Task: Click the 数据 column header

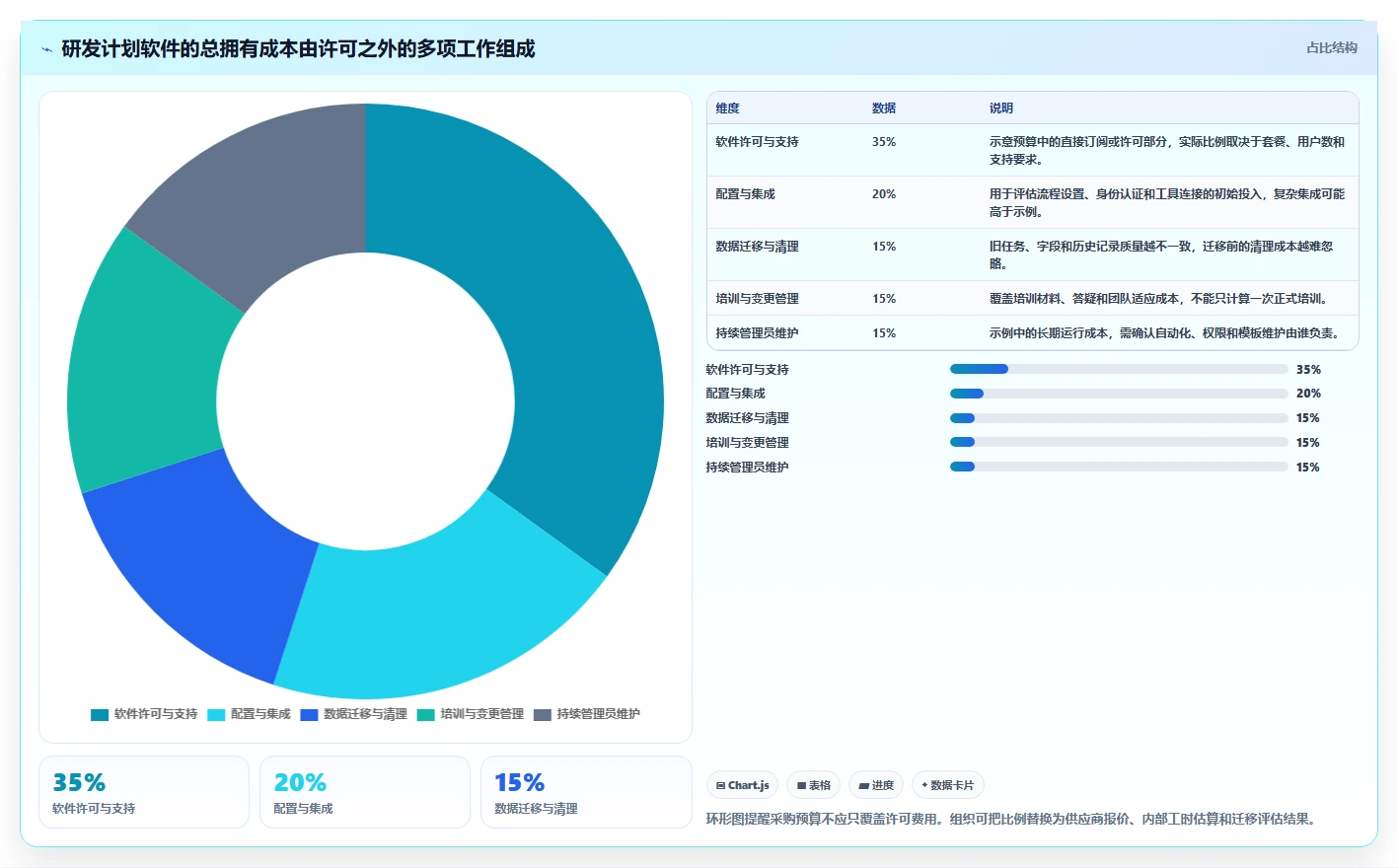Action: (x=884, y=108)
